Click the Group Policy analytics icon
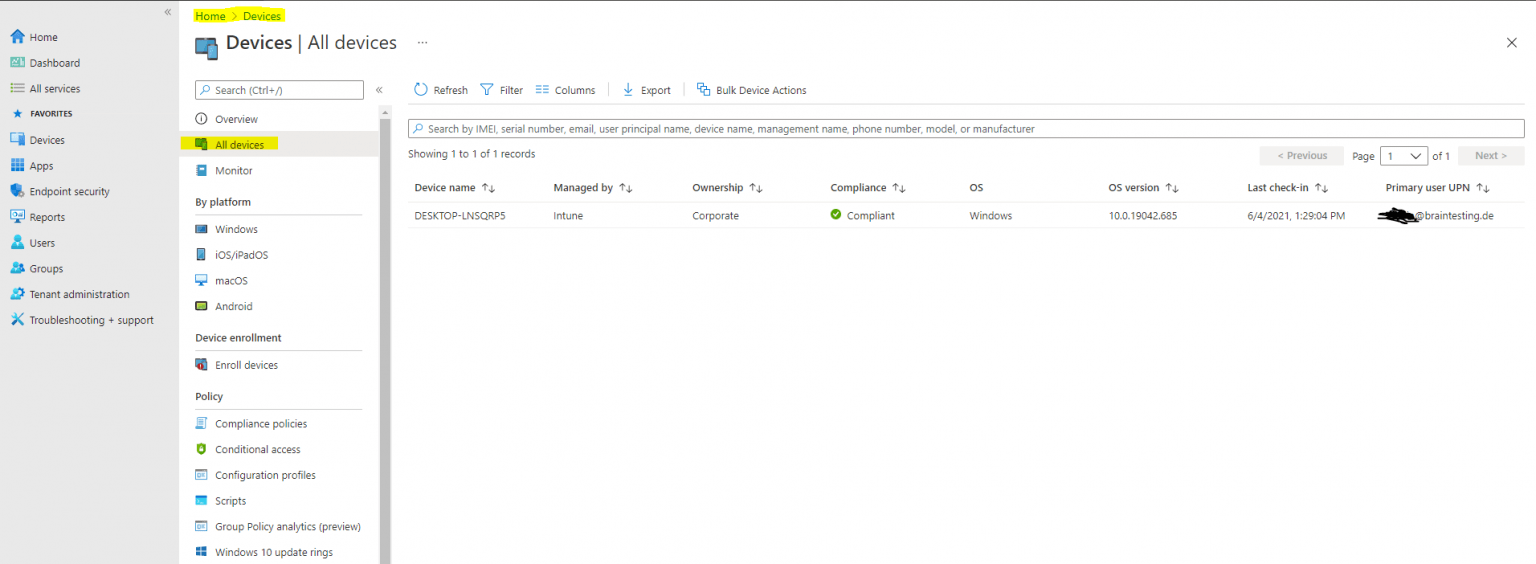1536x564 pixels. tap(201, 527)
